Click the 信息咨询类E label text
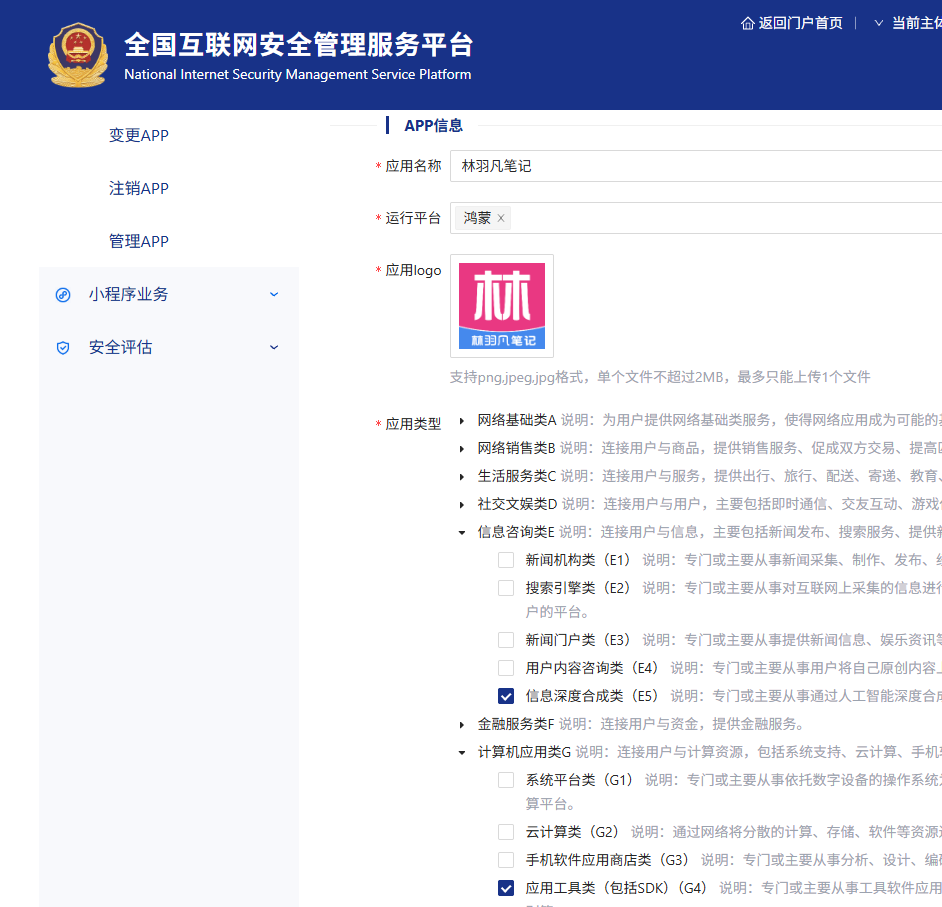Screen dimensions: 942x907 coord(516,532)
